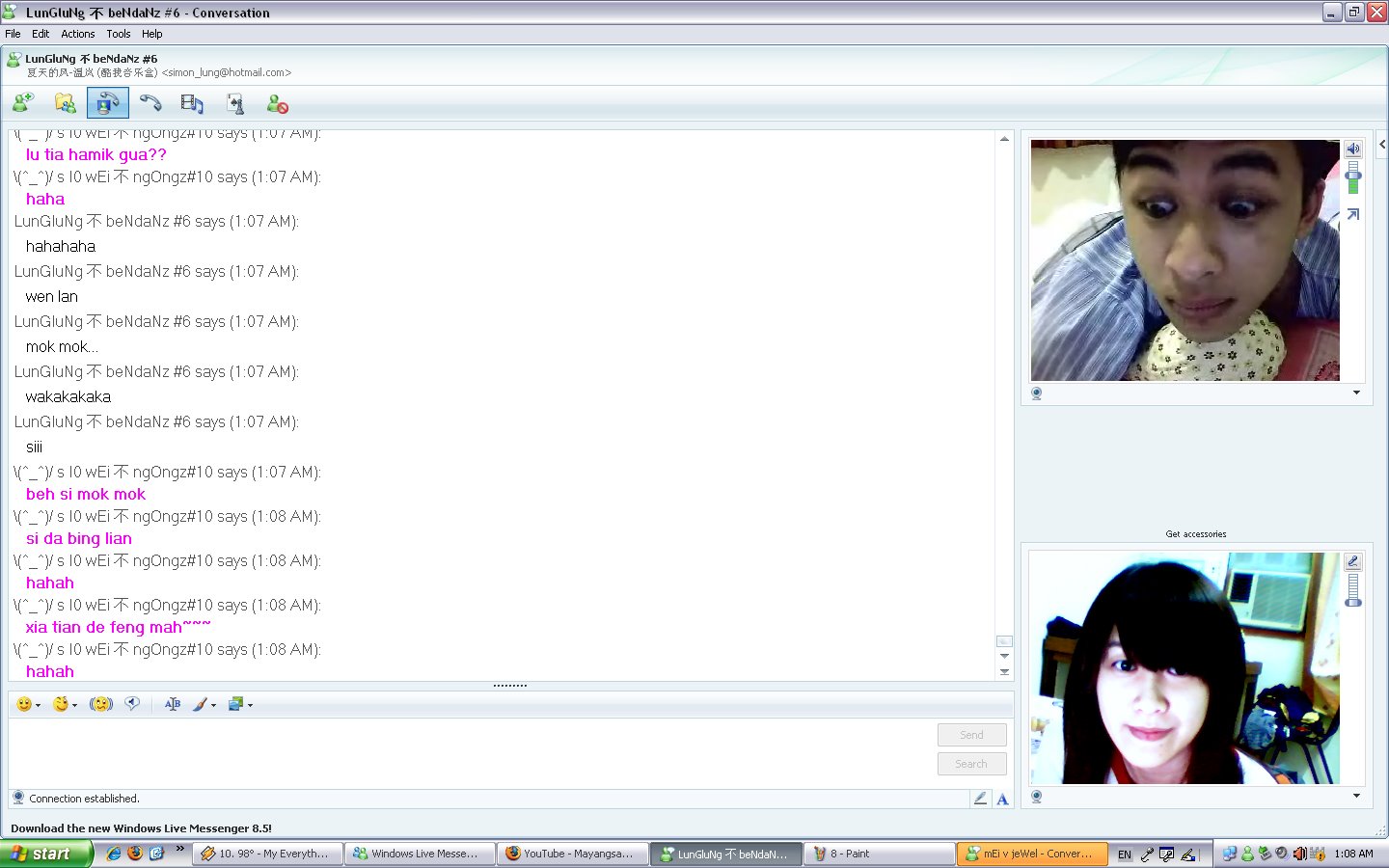This screenshot has height=868, width=1389.
Task: Open the Actions menu
Action: [x=78, y=34]
